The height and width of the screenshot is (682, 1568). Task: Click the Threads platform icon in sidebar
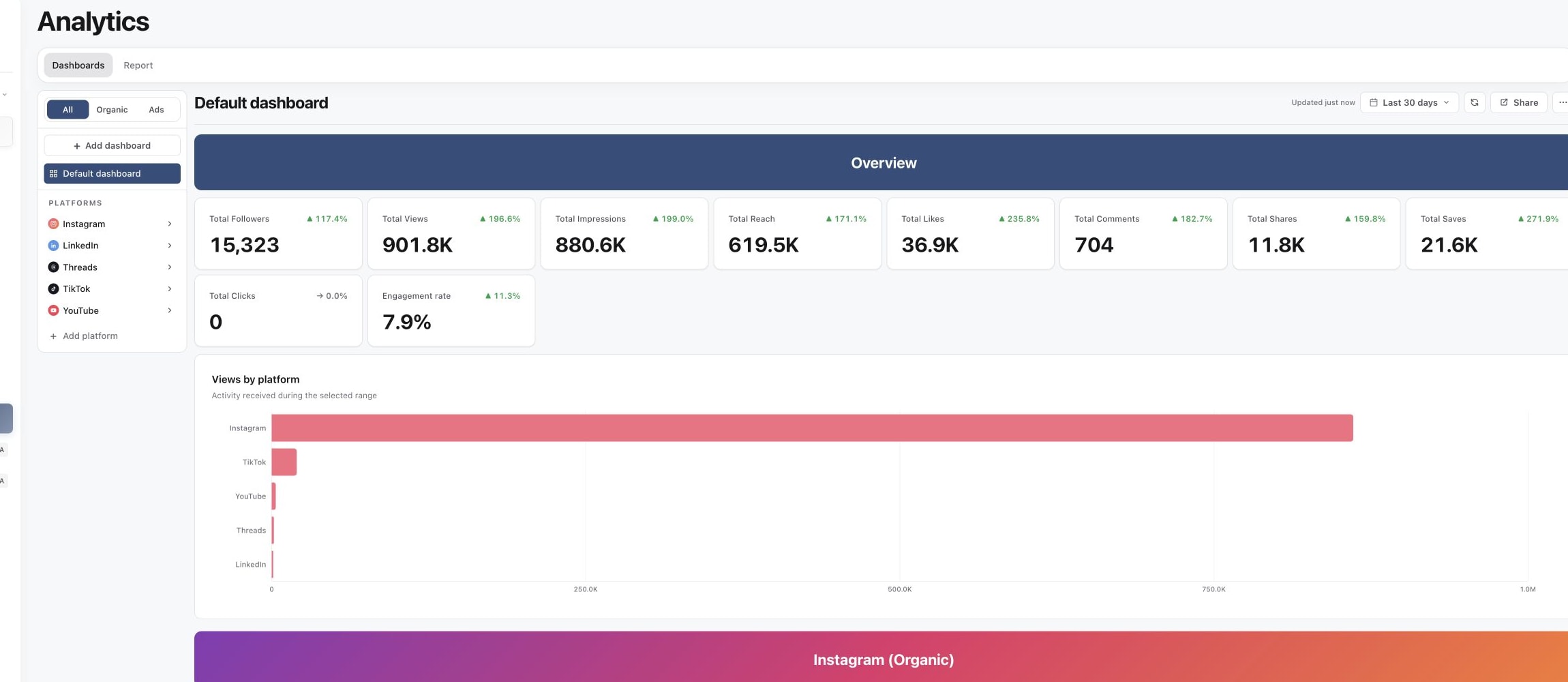(53, 267)
